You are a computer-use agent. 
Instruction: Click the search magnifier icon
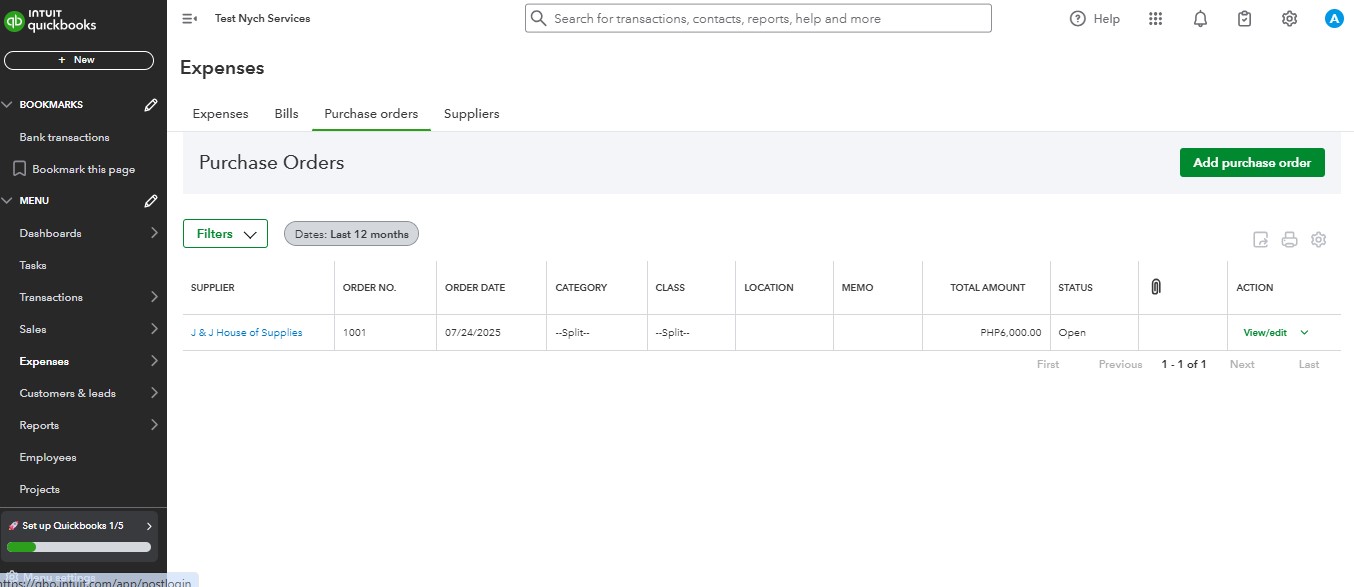pos(539,18)
